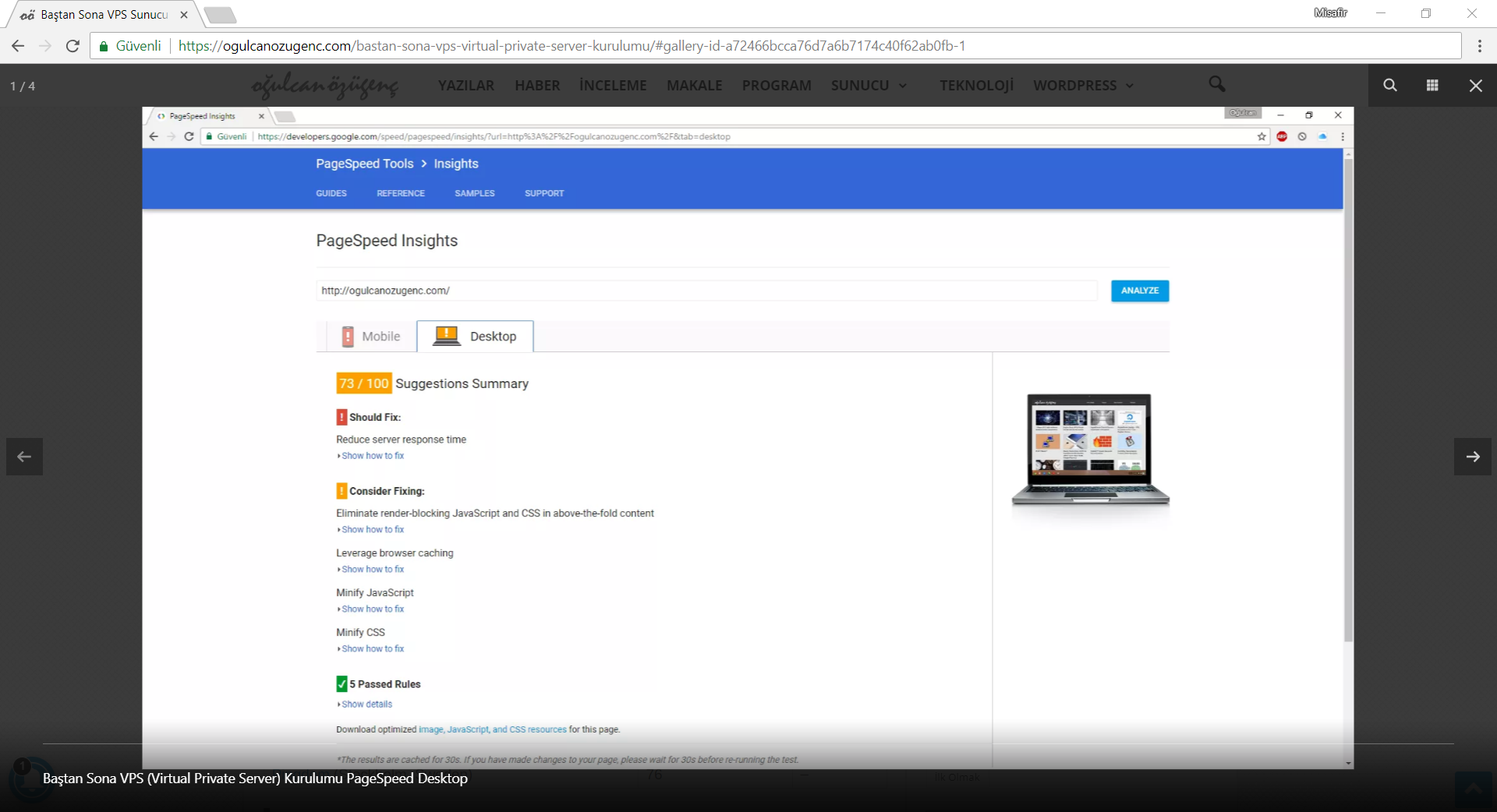This screenshot has width=1497, height=812.
Task: Reload the page with the refresh icon
Action: point(73,46)
